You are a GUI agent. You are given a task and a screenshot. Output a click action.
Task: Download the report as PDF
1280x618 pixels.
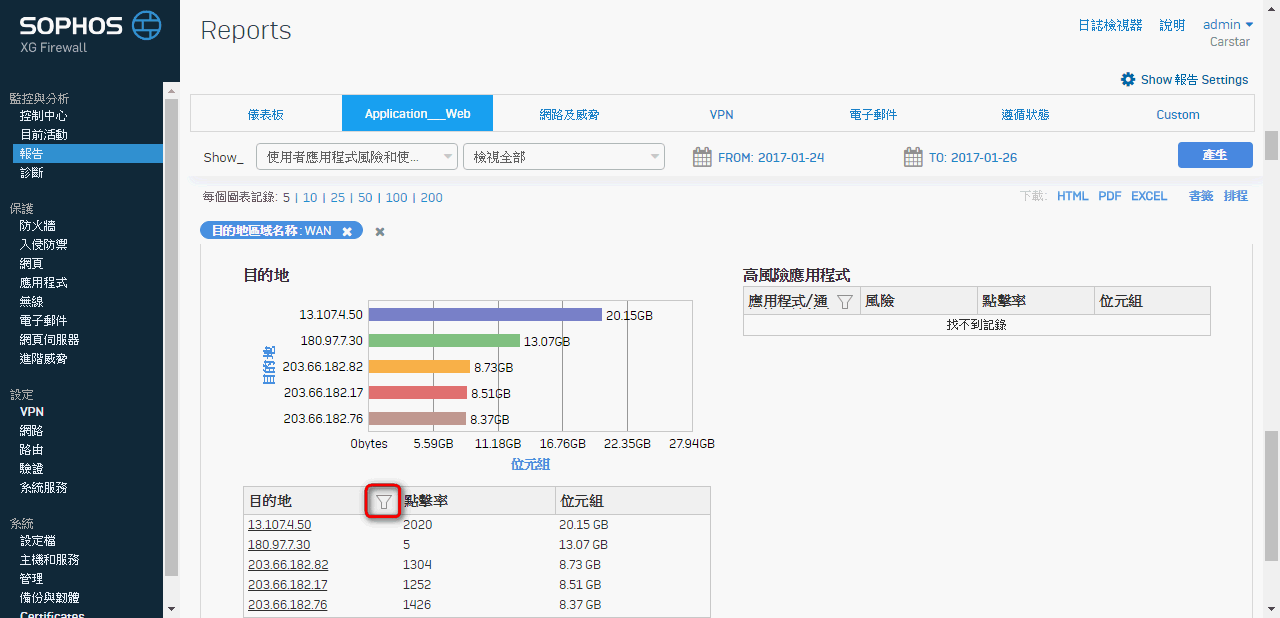tap(1109, 196)
